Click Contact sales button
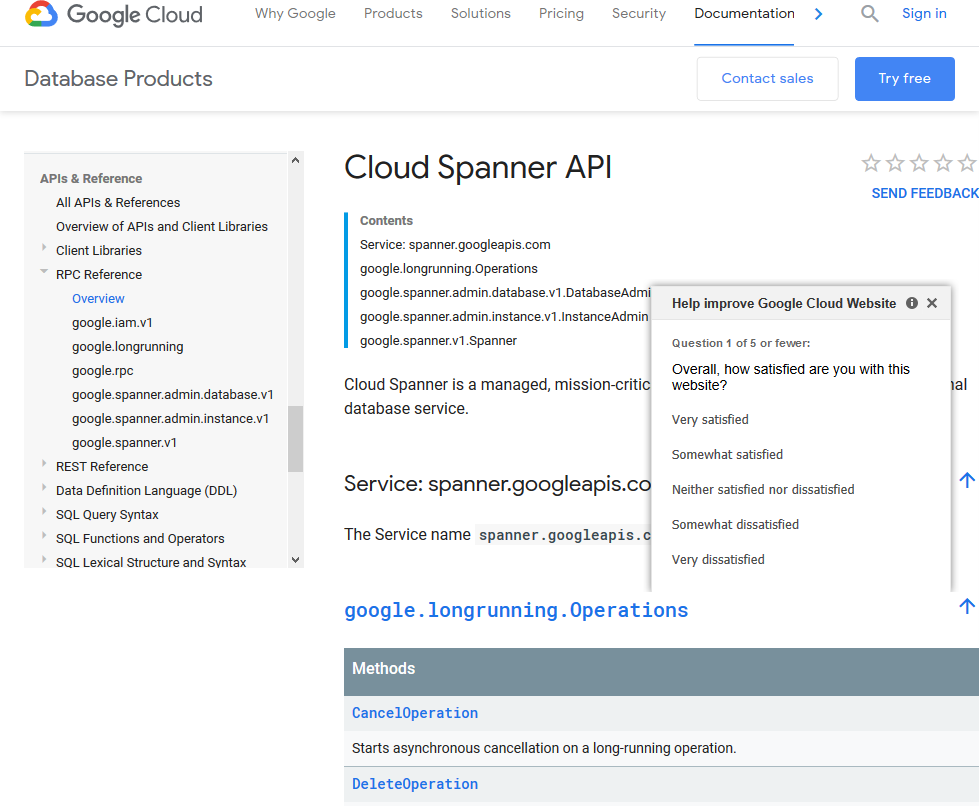979x806 pixels. click(767, 79)
